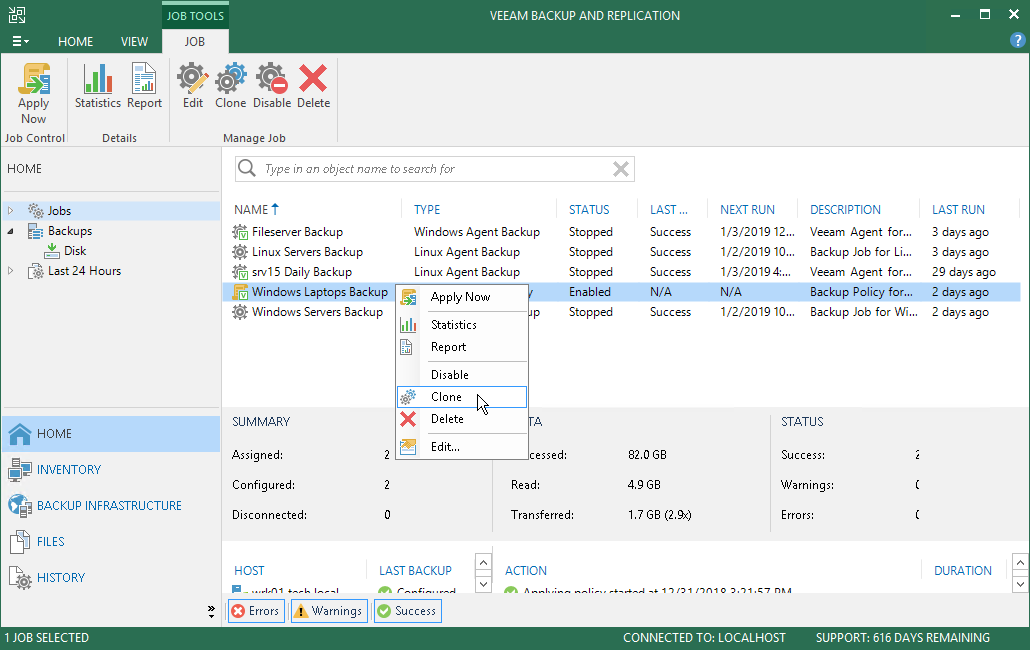The height and width of the screenshot is (650, 1030).
Task: Open the main application menu dropdown
Action: (20, 41)
